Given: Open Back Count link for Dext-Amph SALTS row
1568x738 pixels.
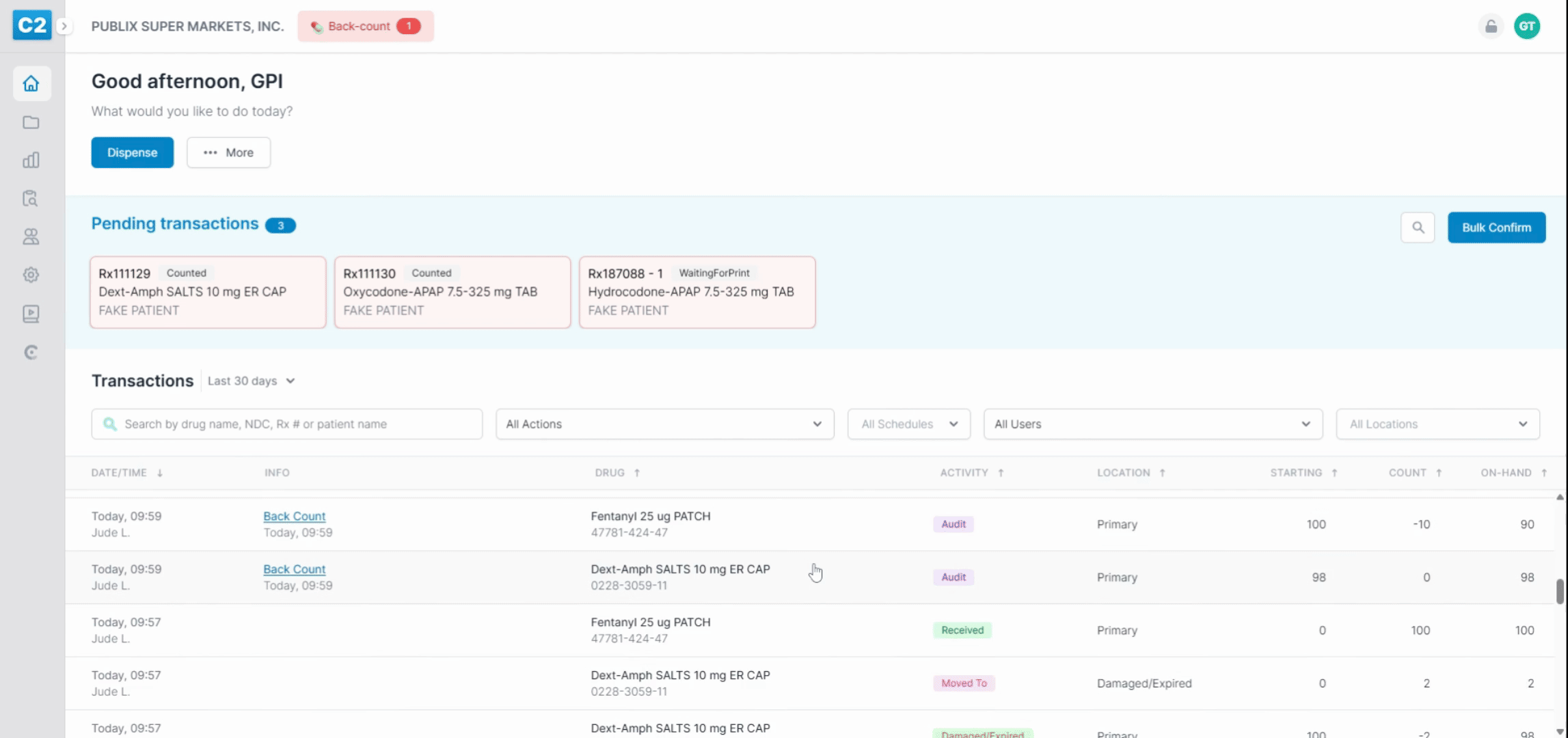Looking at the screenshot, I should click(294, 569).
